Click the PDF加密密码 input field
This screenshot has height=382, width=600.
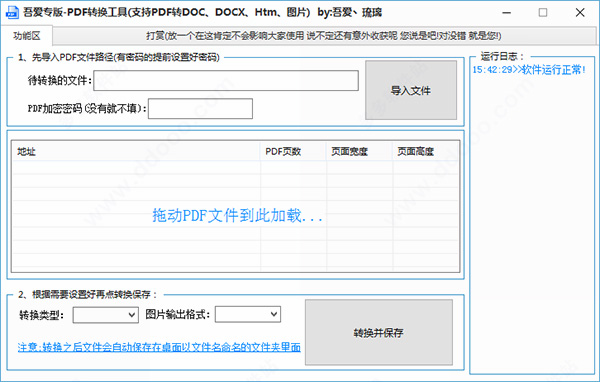(x=200, y=109)
